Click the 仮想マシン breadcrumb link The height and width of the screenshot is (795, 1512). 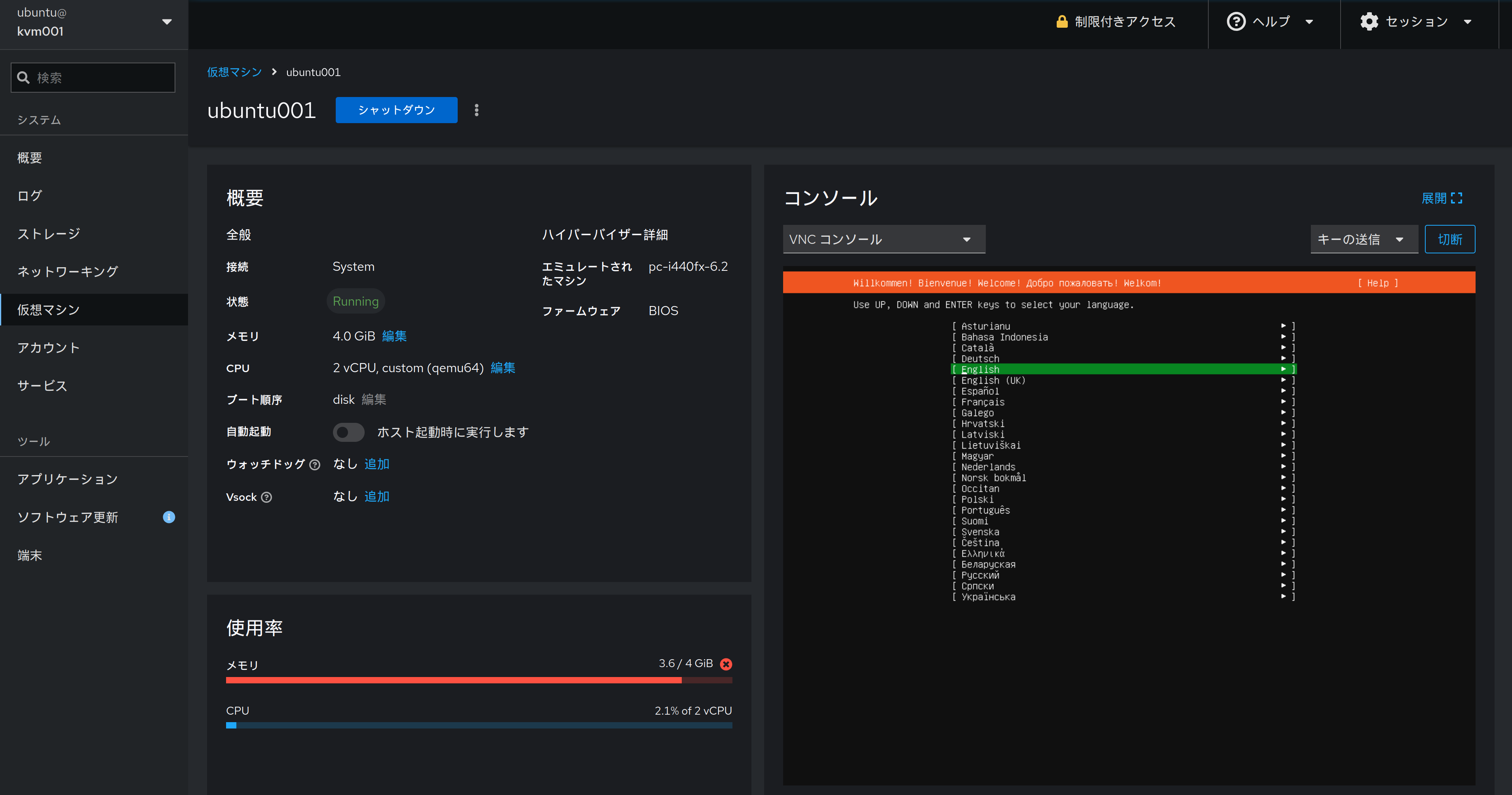234,72
